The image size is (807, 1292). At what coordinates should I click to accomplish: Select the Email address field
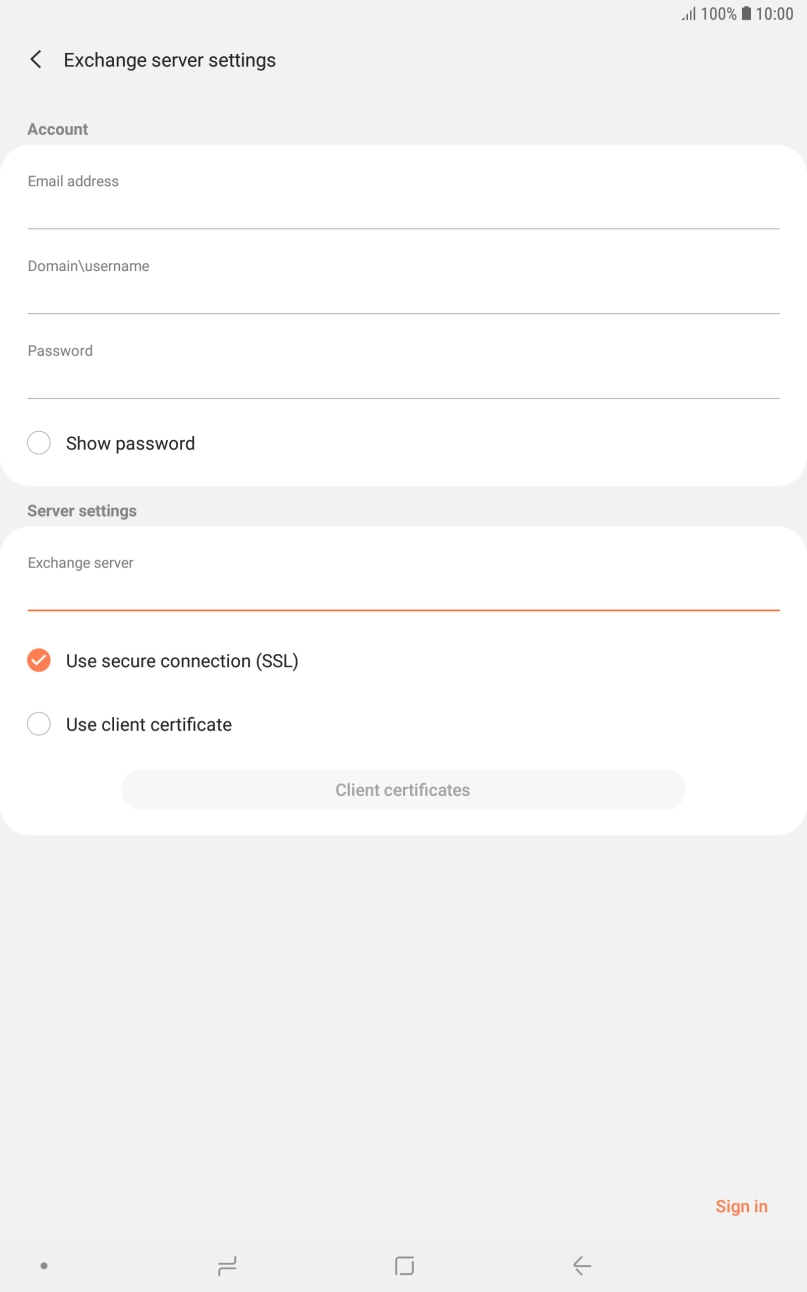[403, 195]
